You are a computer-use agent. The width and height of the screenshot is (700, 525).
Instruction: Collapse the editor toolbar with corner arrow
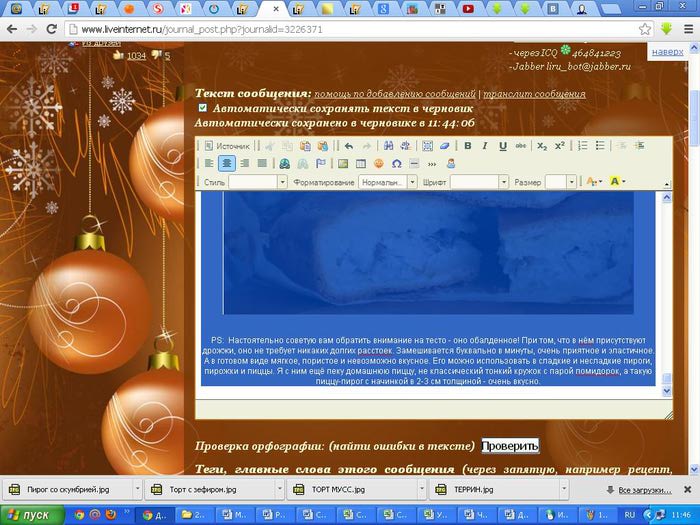(667, 184)
